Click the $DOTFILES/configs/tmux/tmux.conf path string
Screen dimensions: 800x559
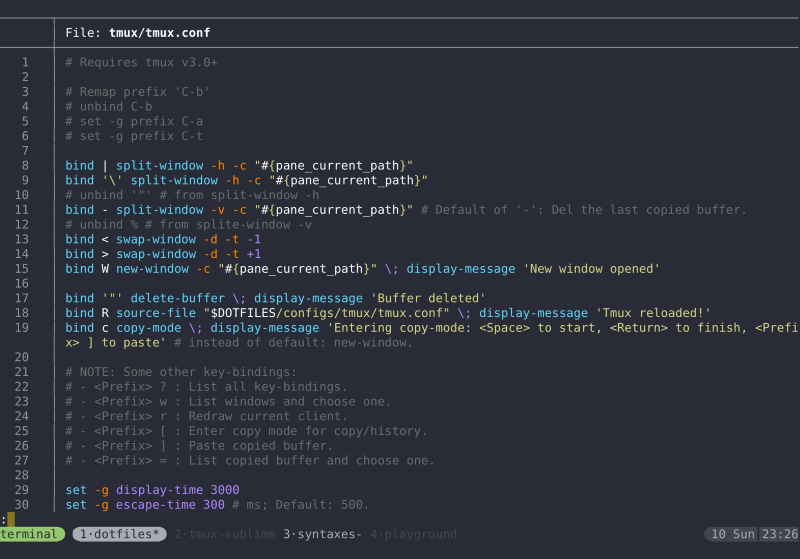pos(327,314)
